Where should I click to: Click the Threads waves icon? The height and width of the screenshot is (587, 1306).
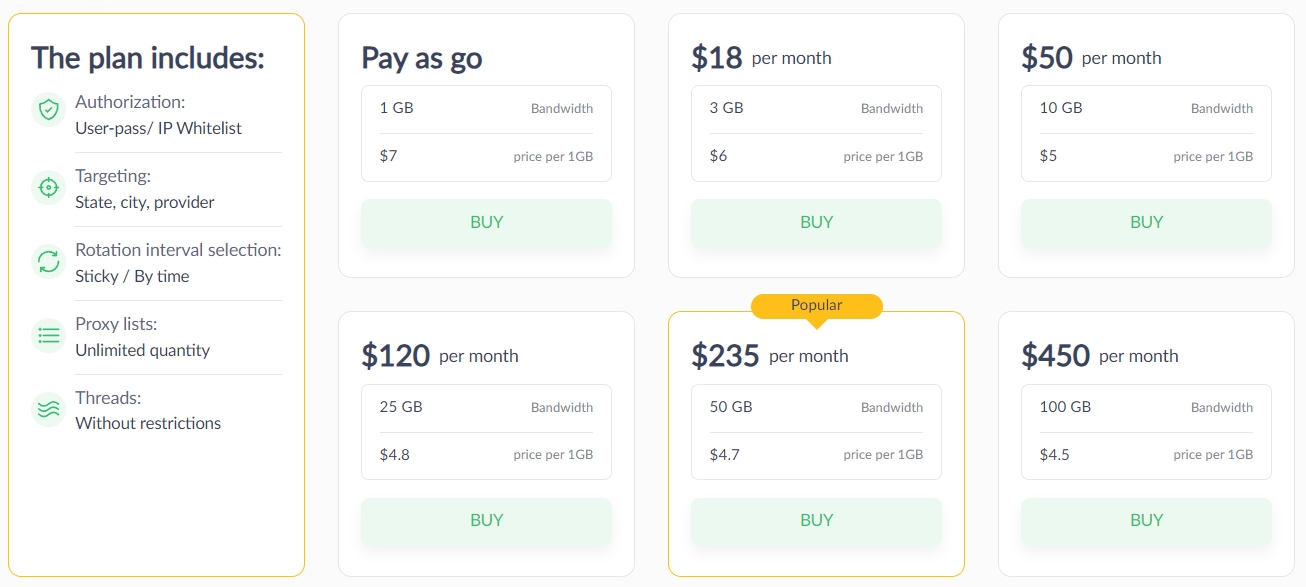(48, 409)
